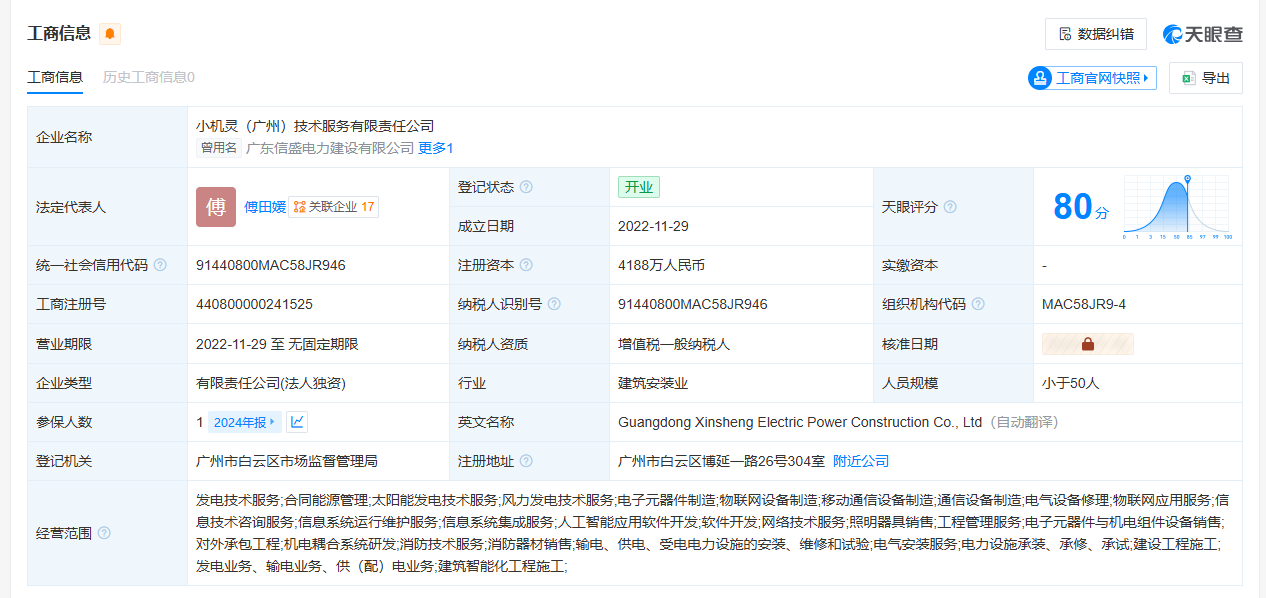This screenshot has width=1266, height=598.
Task: Click company name 小机灵（广州）技术服务有限责任公司
Action: coord(315,126)
